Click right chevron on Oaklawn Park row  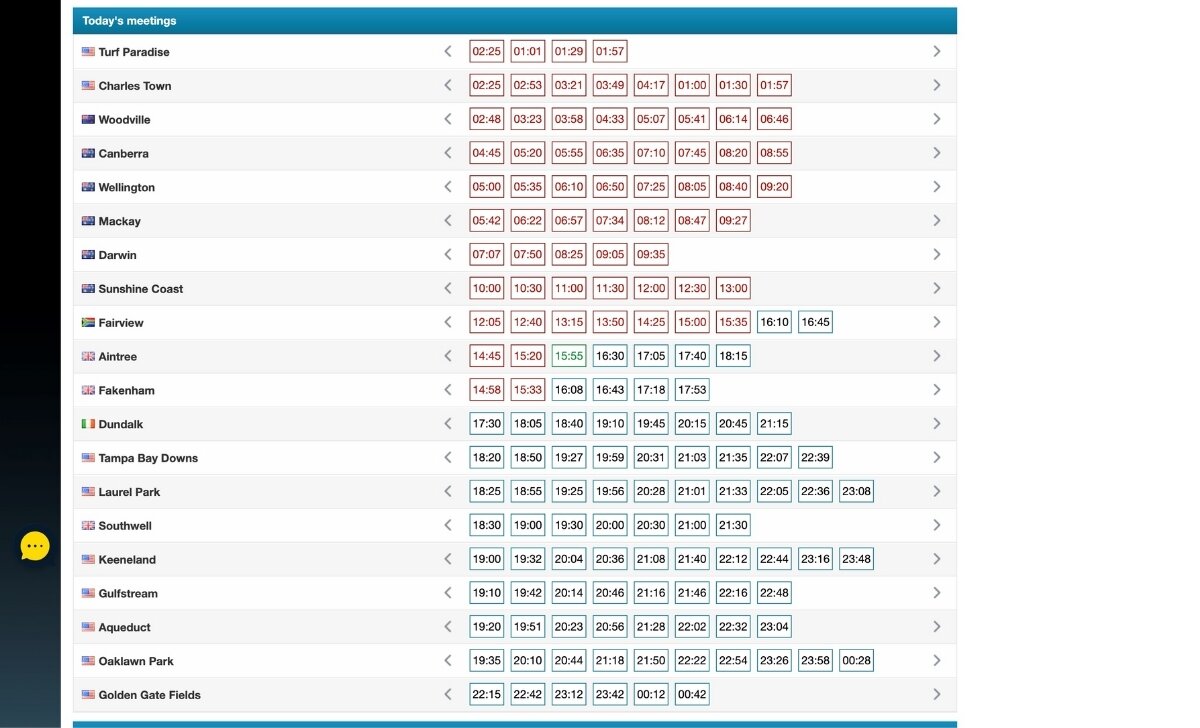click(x=937, y=660)
